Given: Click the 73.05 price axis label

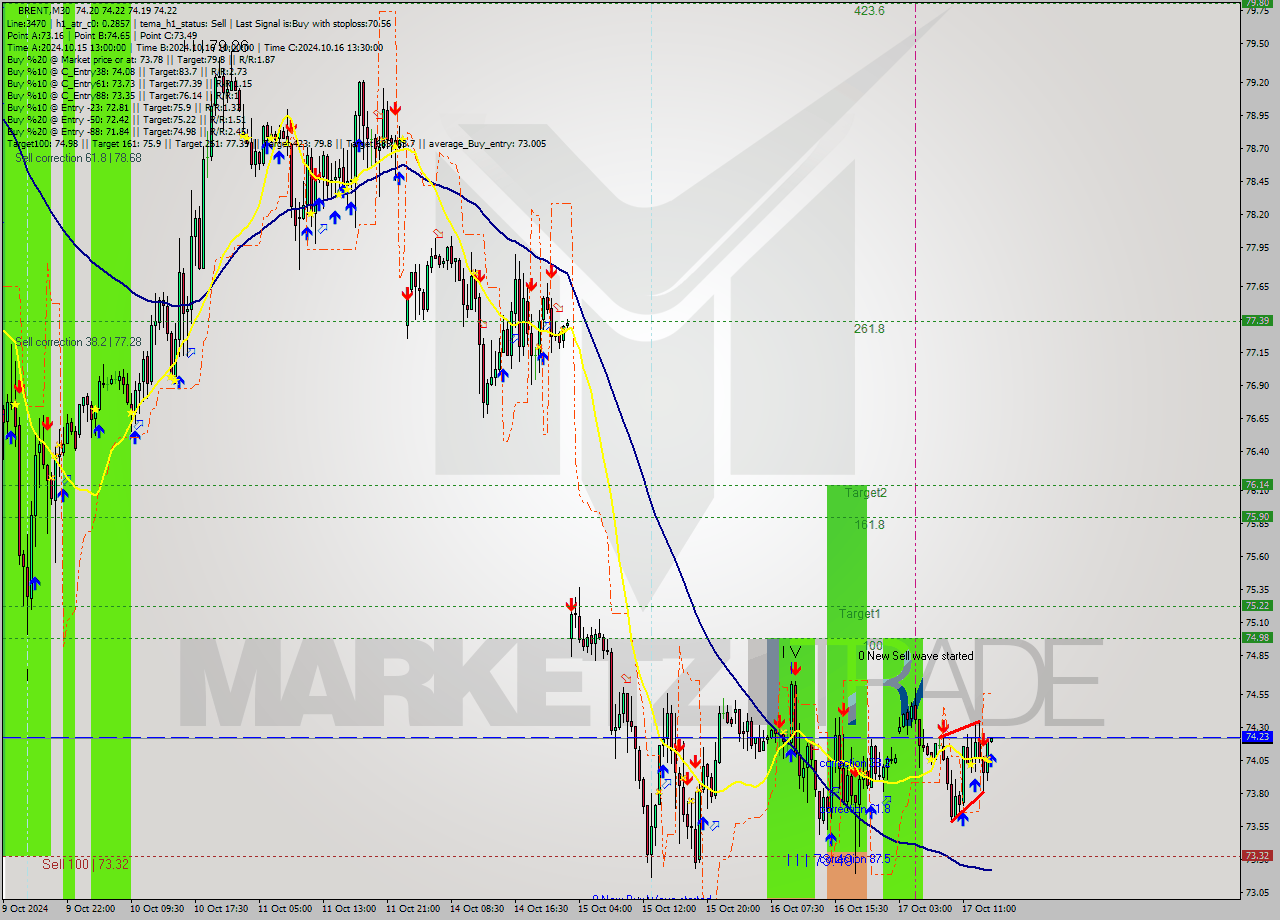Looking at the screenshot, I should click(x=1257, y=892).
